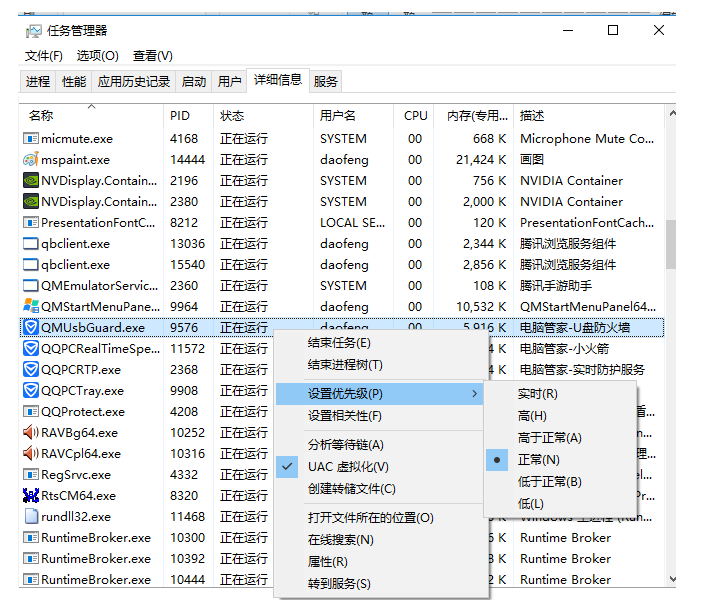Select the 详细信息 tab
Image resolution: width=716 pixels, height=601 pixels.
[278, 80]
